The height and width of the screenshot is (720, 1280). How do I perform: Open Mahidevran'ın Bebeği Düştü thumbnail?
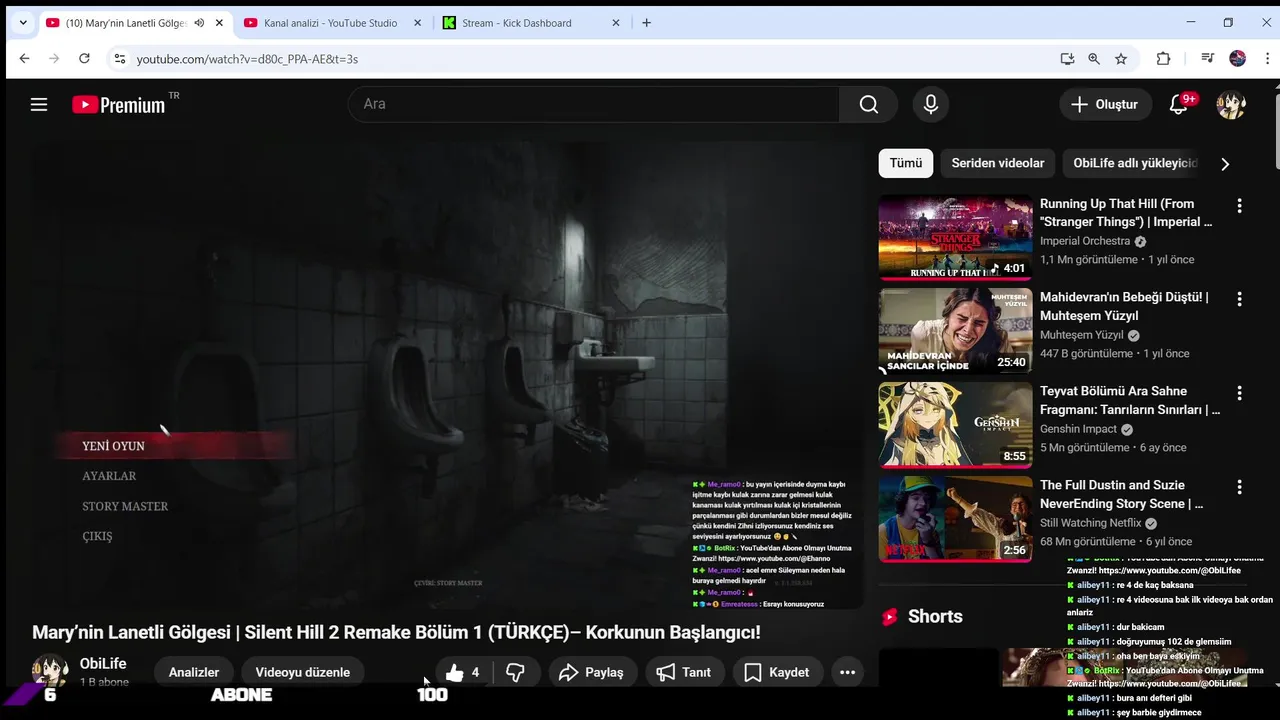point(955,331)
